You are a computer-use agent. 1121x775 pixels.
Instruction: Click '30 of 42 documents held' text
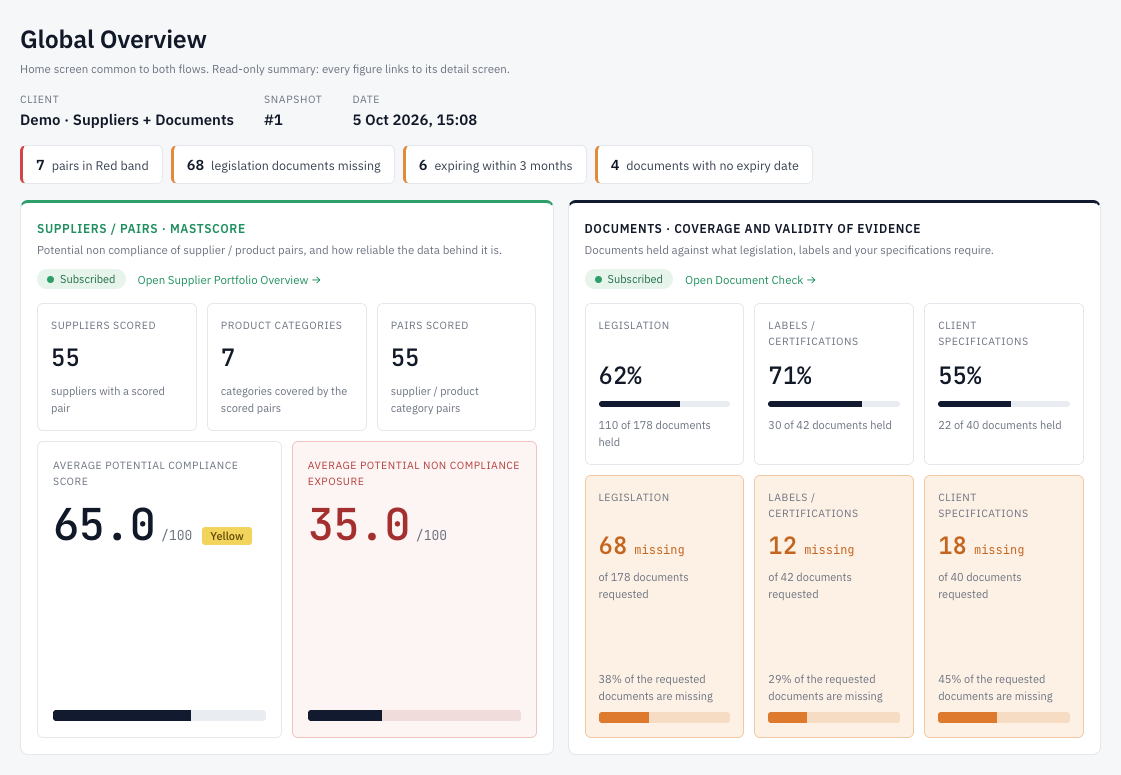click(x=829, y=425)
